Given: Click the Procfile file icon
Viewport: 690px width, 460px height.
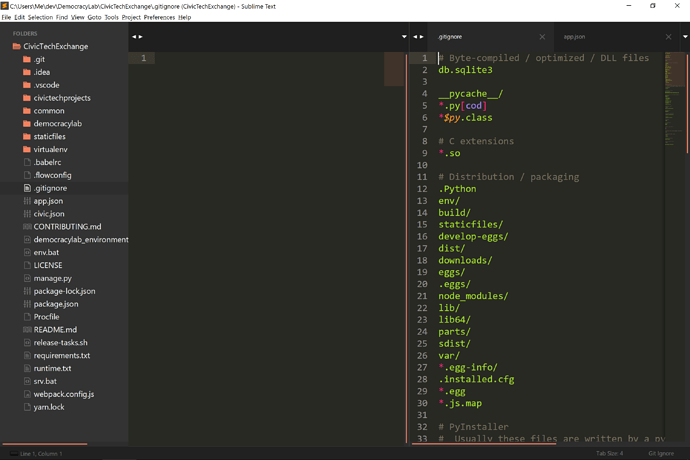Looking at the screenshot, I should pos(27,317).
